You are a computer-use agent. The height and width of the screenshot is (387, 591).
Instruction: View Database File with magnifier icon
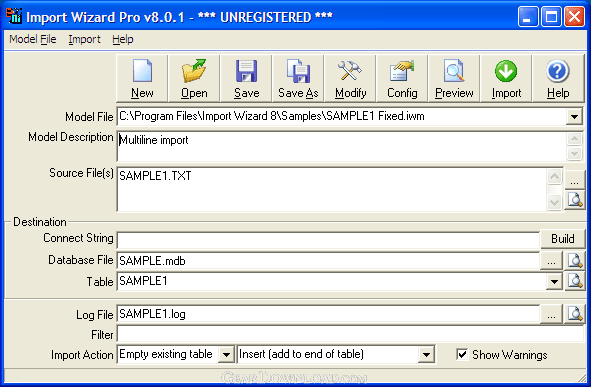point(575,260)
